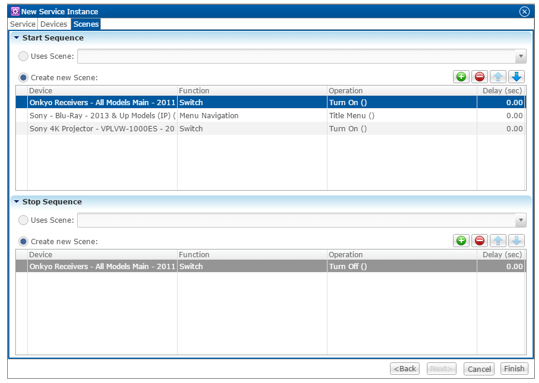Click the Finish button
The image size is (539, 383).
tap(514, 369)
